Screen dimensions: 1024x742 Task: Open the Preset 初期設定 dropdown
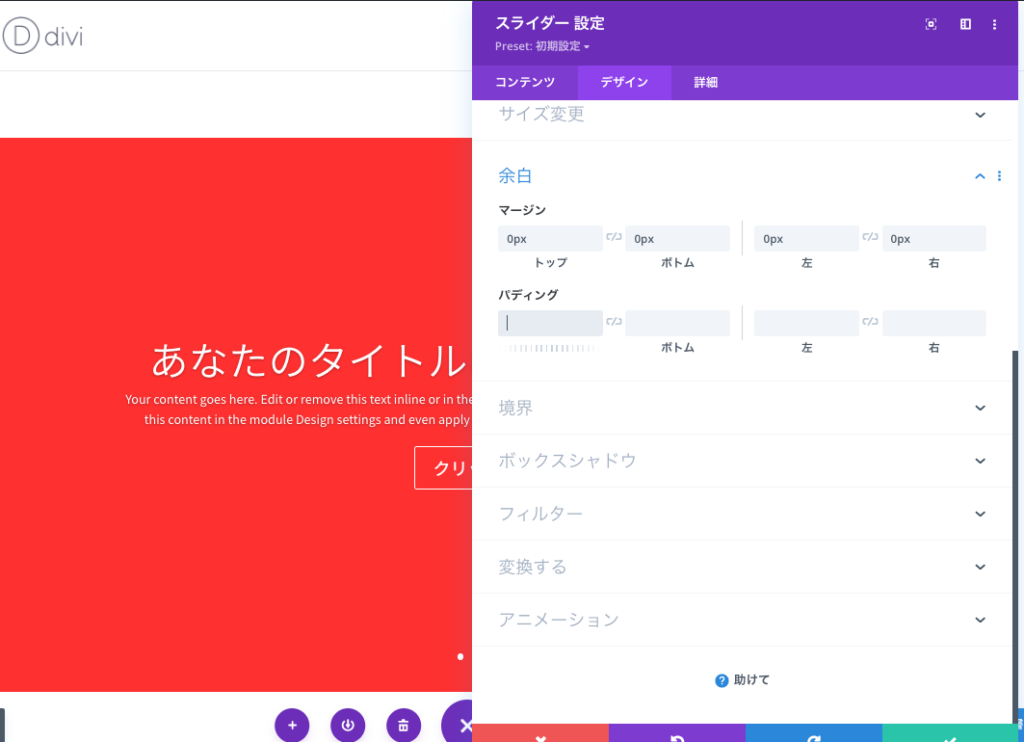[541, 46]
